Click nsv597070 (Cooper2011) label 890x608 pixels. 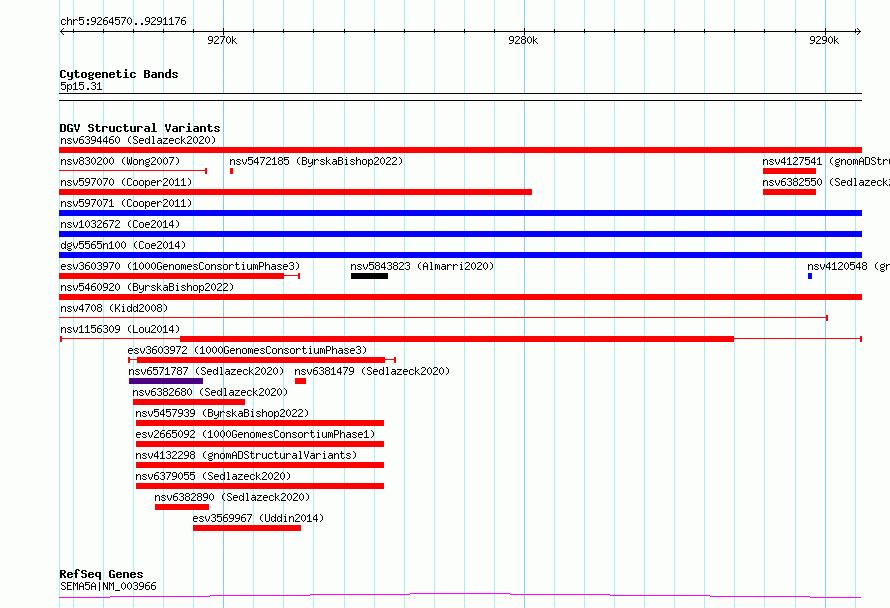click(126, 182)
